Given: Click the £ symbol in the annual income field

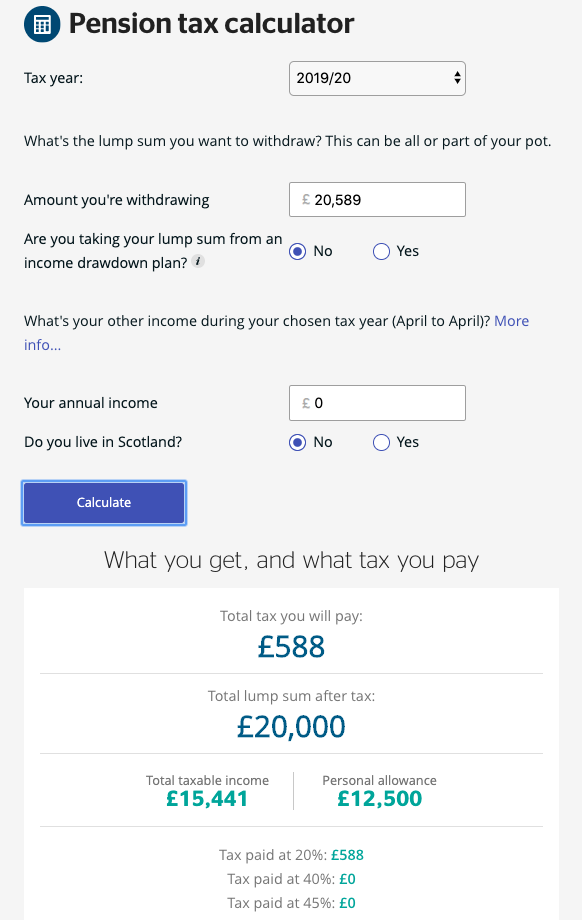Looking at the screenshot, I should coord(306,403).
